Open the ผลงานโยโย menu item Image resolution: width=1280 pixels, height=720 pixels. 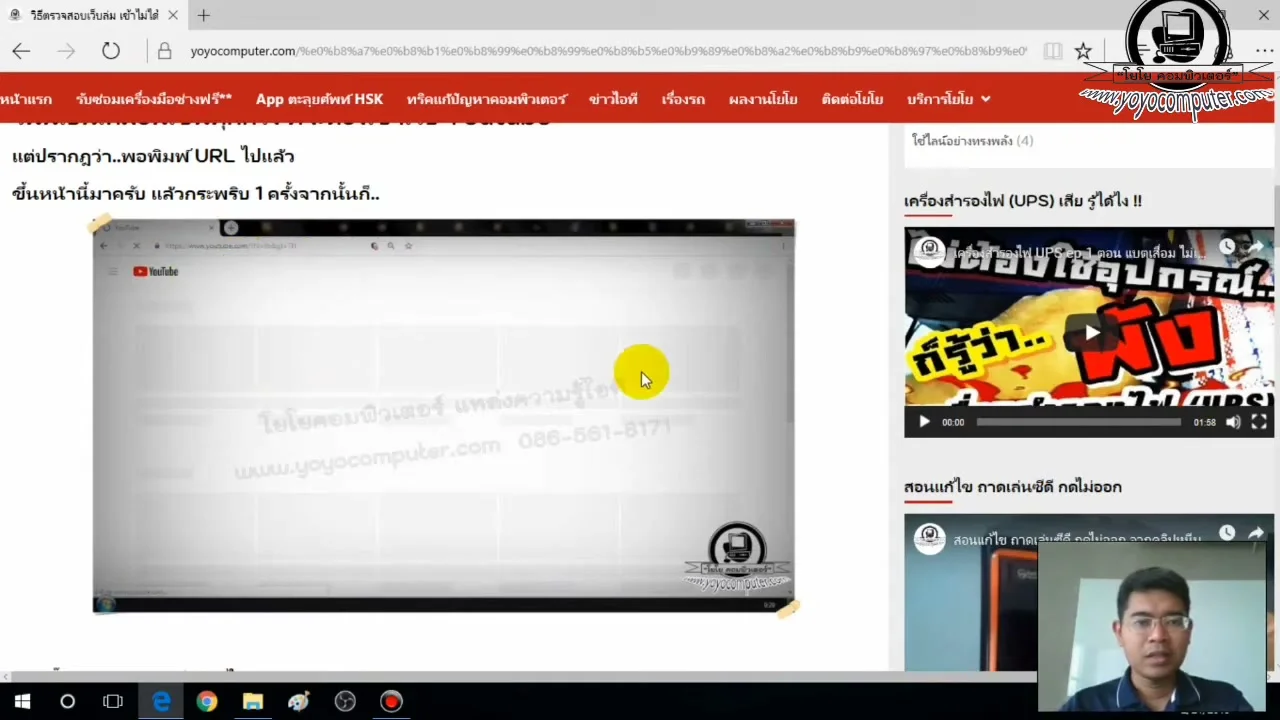(763, 99)
